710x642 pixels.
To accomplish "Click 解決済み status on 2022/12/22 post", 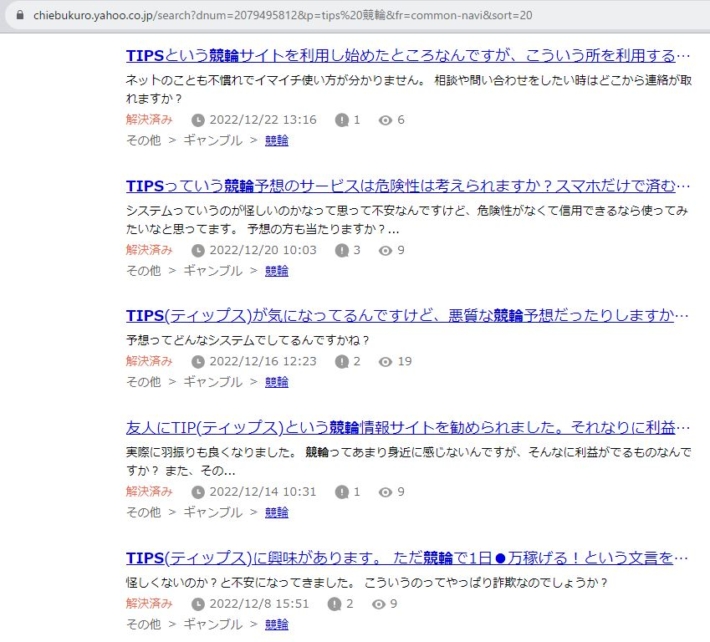I will click(x=149, y=120).
